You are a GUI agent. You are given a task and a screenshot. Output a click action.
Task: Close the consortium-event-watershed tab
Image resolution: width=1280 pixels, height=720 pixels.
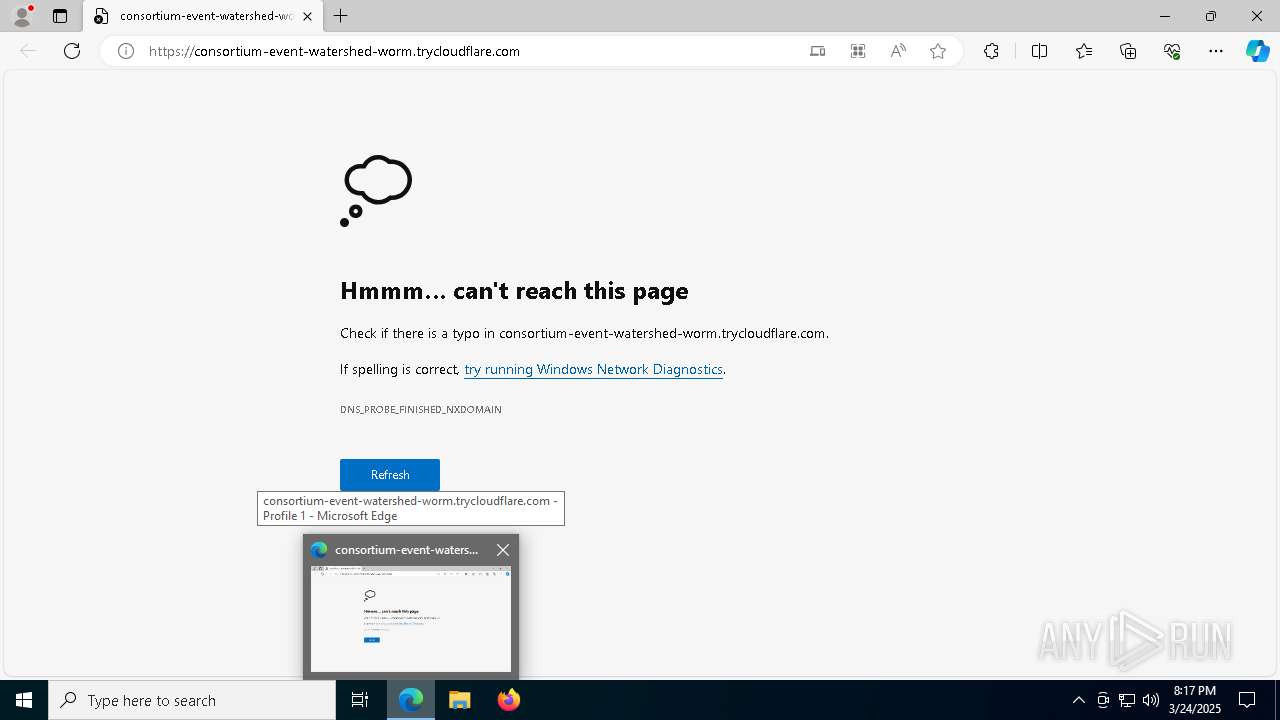(307, 16)
